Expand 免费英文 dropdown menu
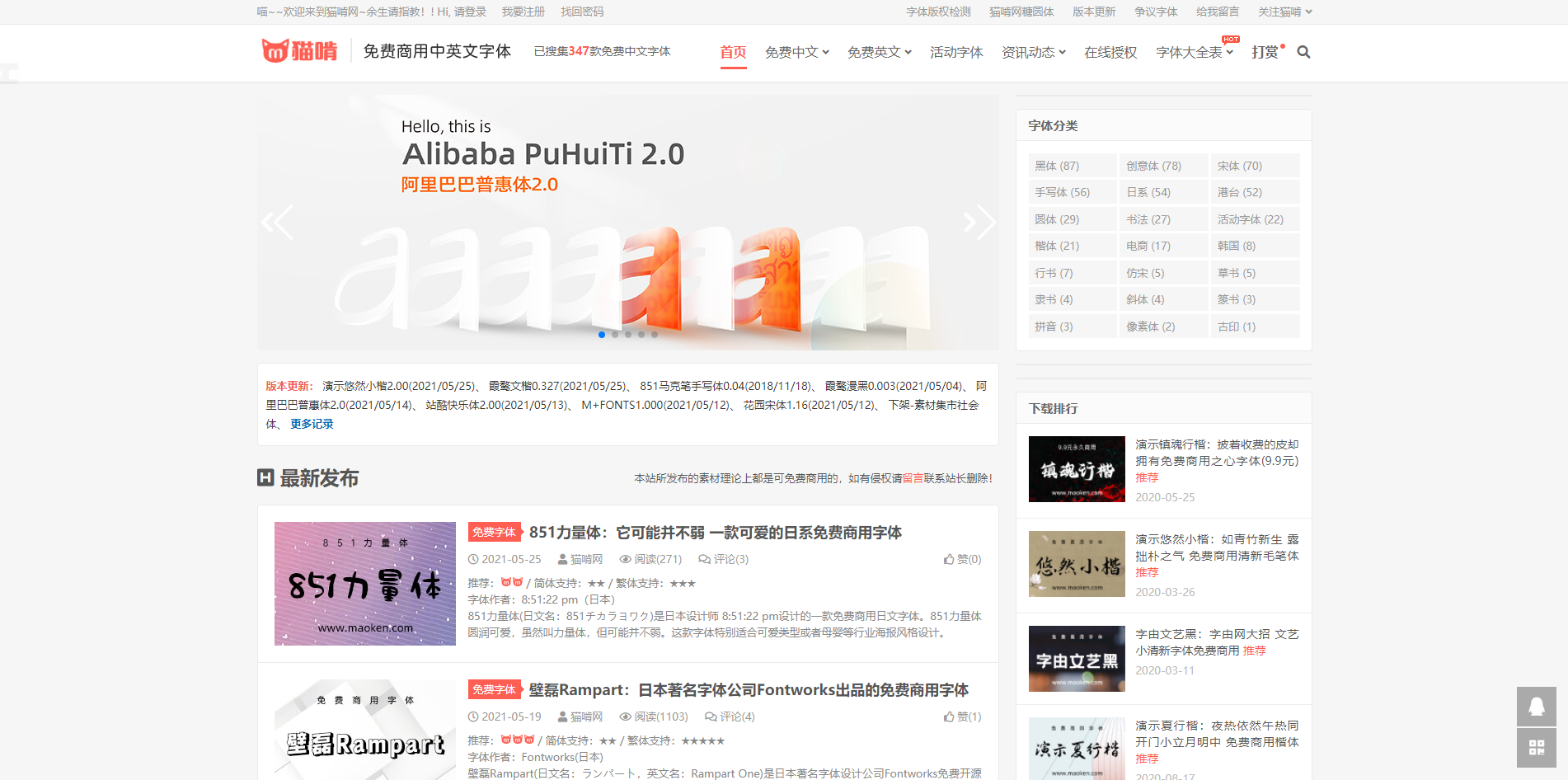1568x780 pixels. [x=879, y=52]
